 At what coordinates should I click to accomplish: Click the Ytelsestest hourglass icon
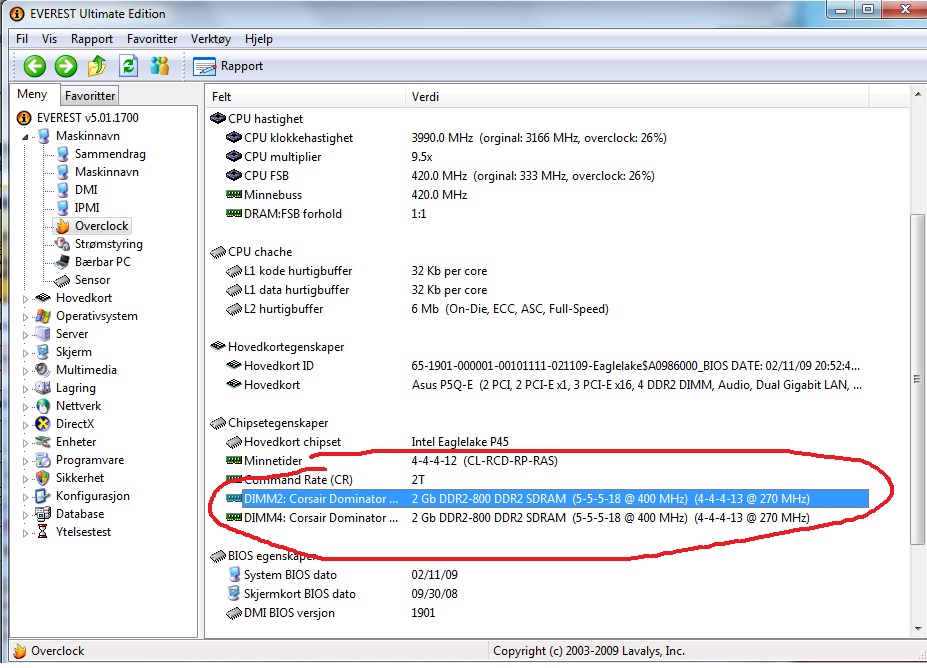point(43,532)
